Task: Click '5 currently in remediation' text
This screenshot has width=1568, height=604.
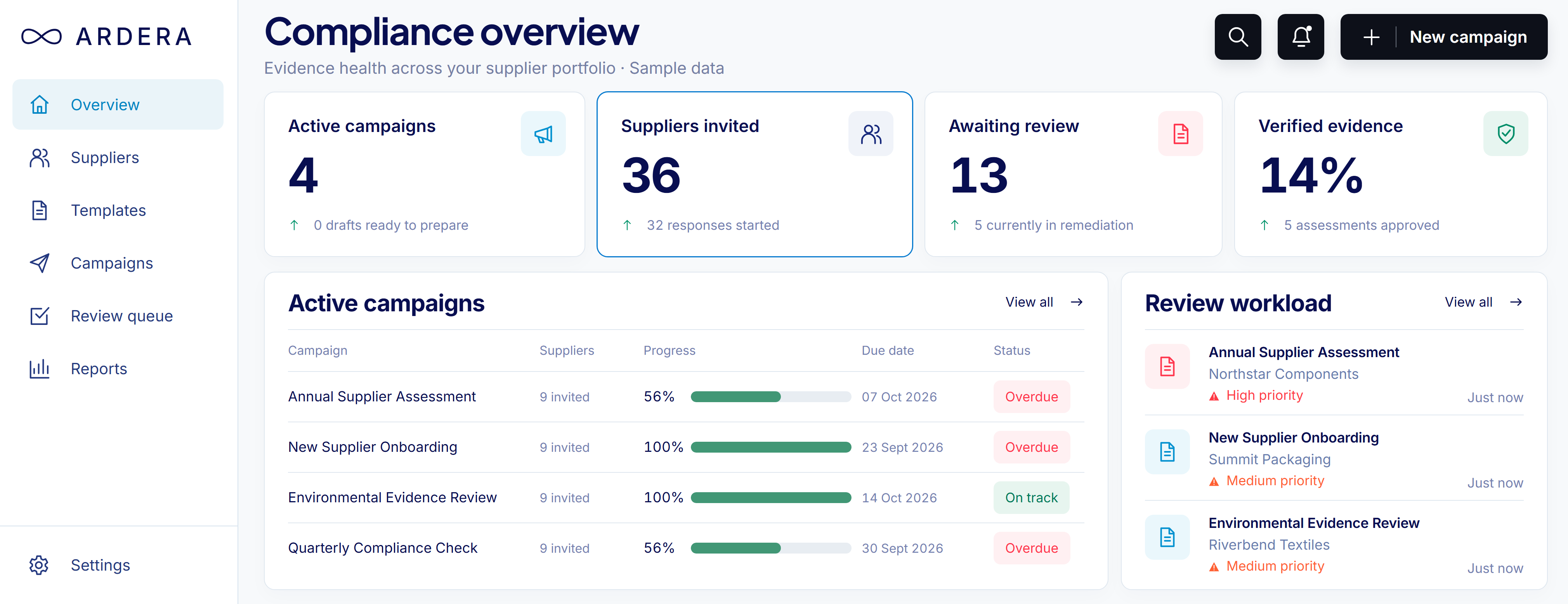Action: click(1054, 225)
